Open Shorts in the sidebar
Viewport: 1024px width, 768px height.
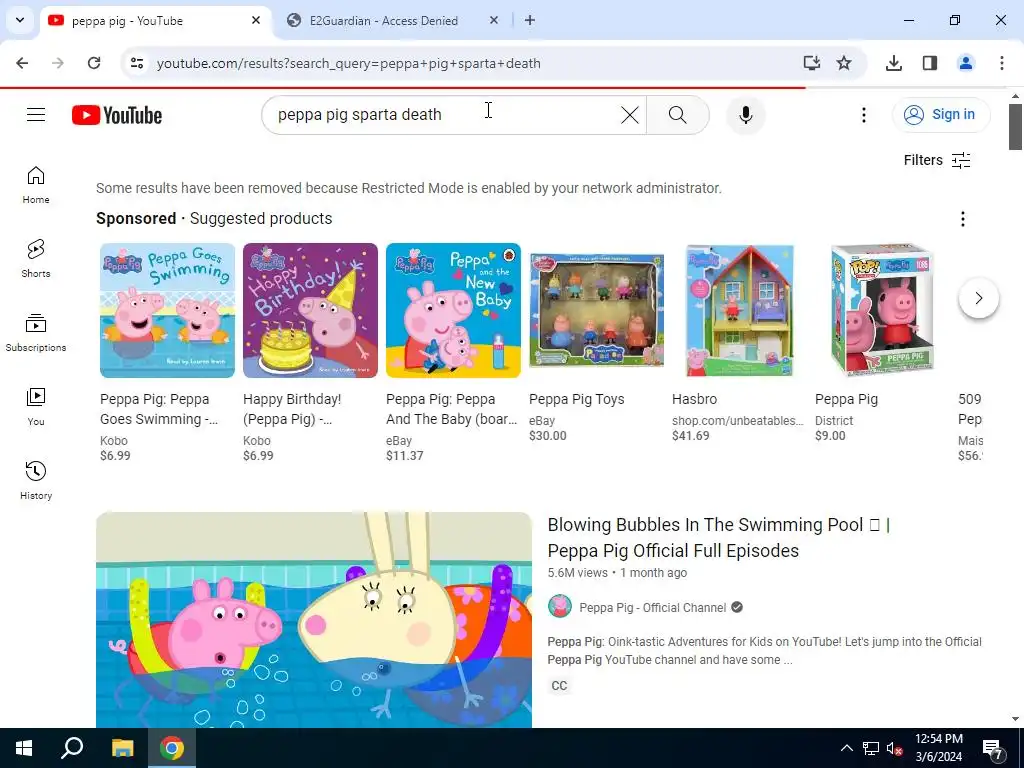[36, 259]
